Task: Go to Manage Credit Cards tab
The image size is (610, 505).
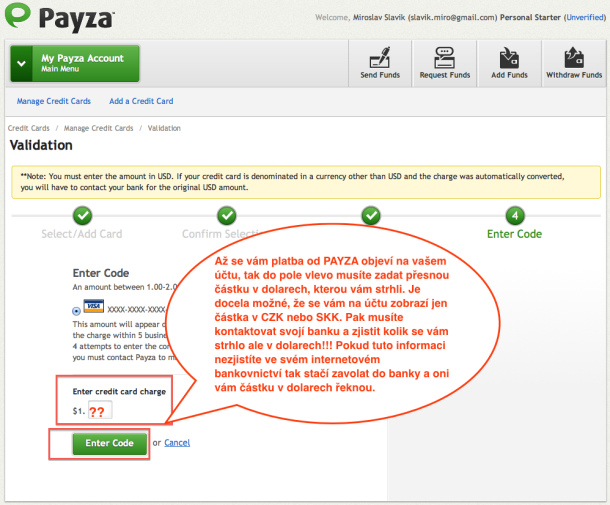Action: (54, 101)
